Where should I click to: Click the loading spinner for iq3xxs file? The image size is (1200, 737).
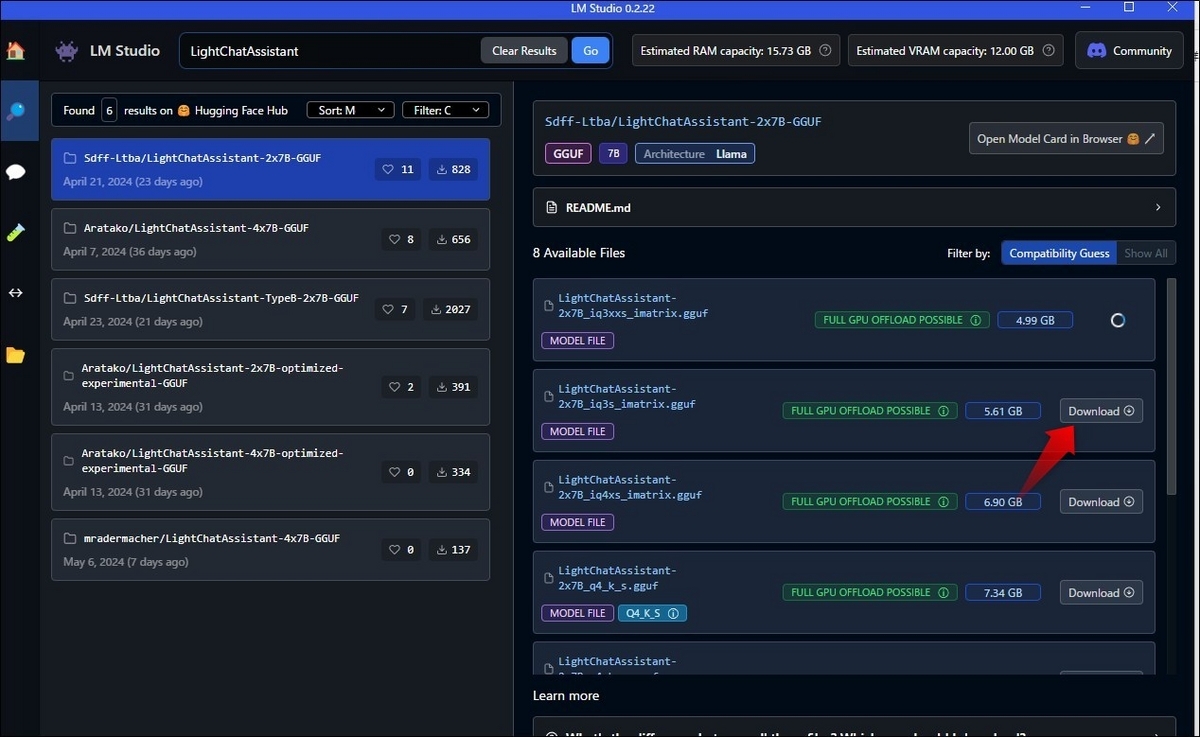(x=1118, y=320)
